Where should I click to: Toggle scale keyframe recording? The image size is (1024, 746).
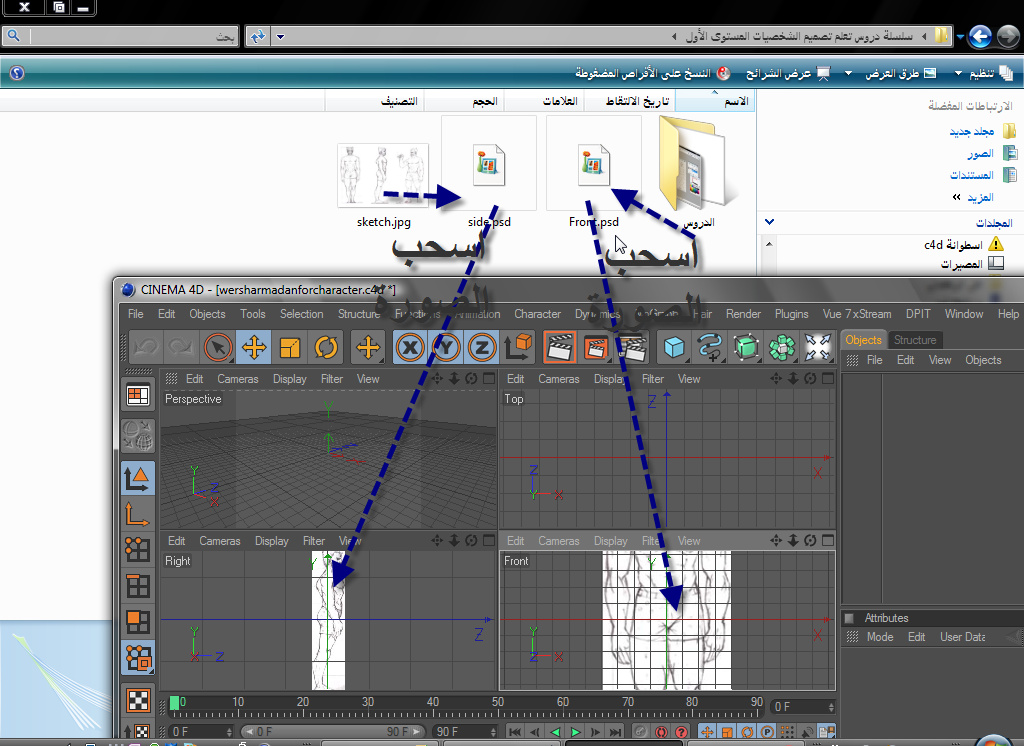tap(727, 732)
